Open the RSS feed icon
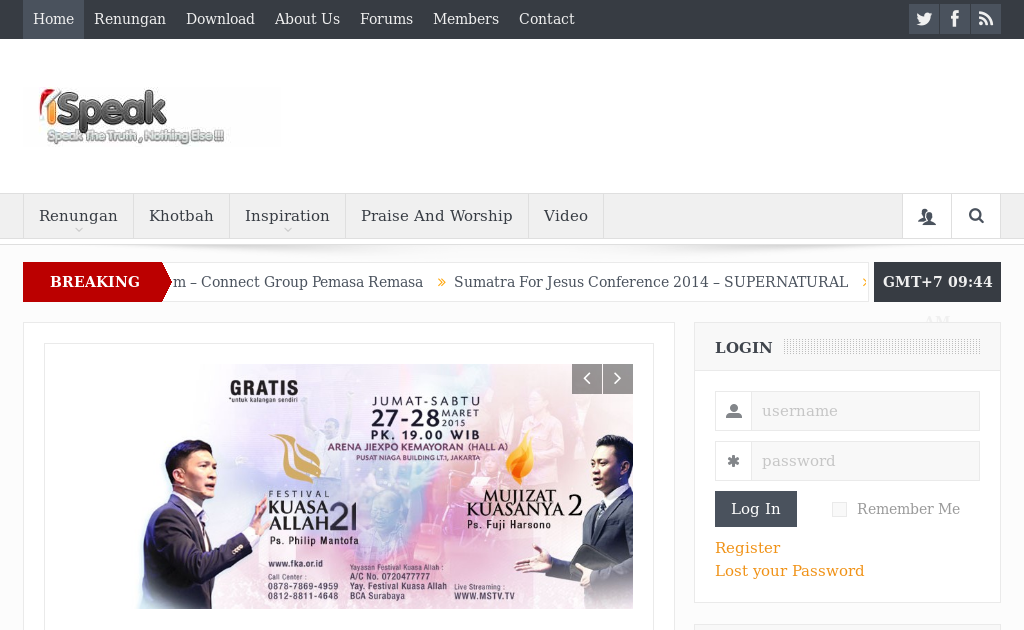The image size is (1024, 630). (985, 19)
